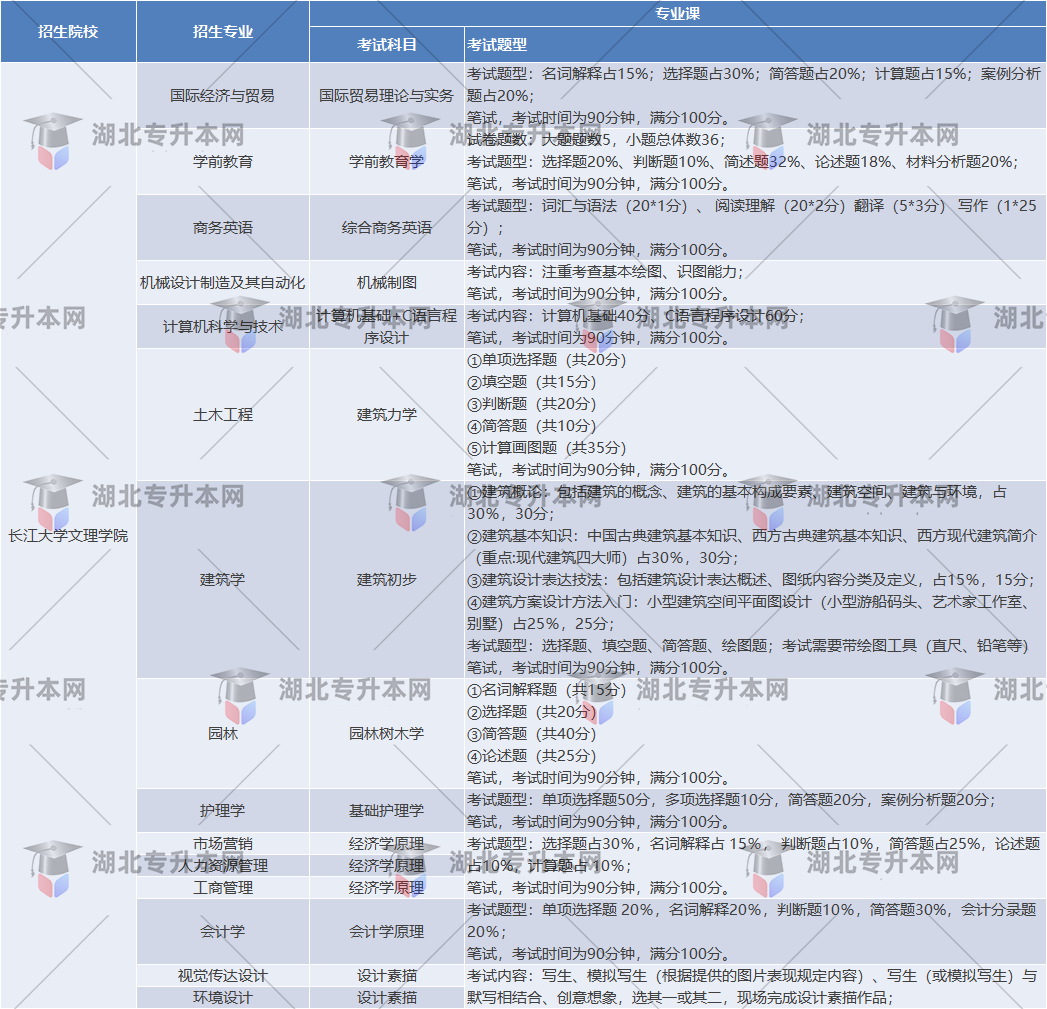Screen dimensions: 1047x1009
Task: Click 经济学原理 in the 工商管理 row
Action: click(x=387, y=888)
